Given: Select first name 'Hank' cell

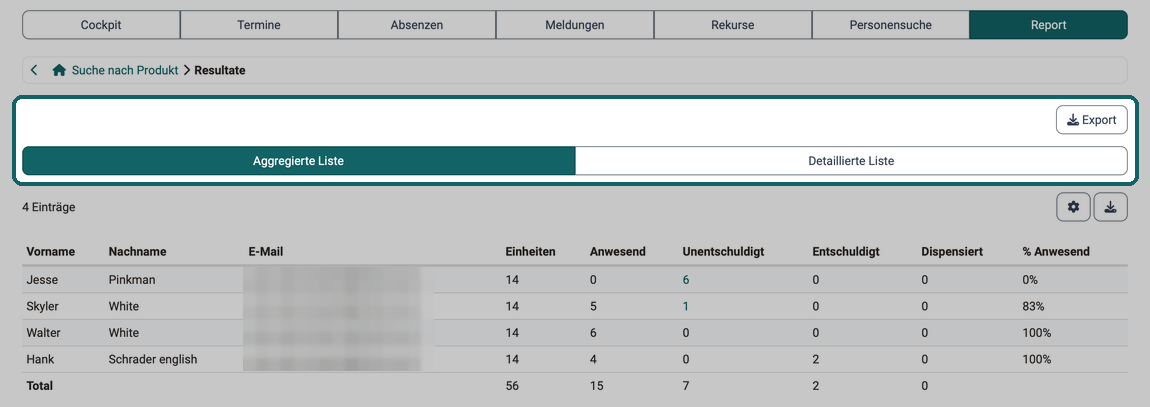Looking at the screenshot, I should click(x=40, y=359).
